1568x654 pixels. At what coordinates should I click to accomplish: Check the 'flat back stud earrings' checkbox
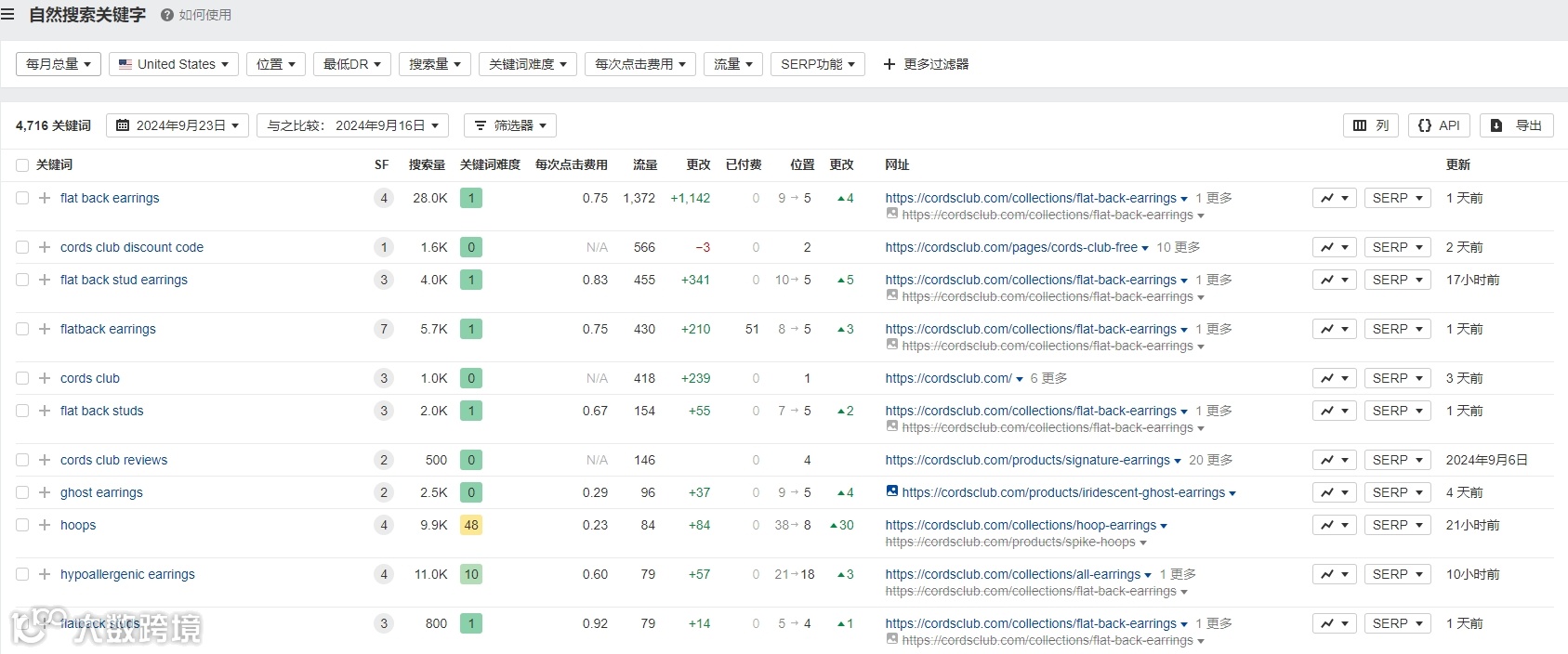click(x=22, y=280)
